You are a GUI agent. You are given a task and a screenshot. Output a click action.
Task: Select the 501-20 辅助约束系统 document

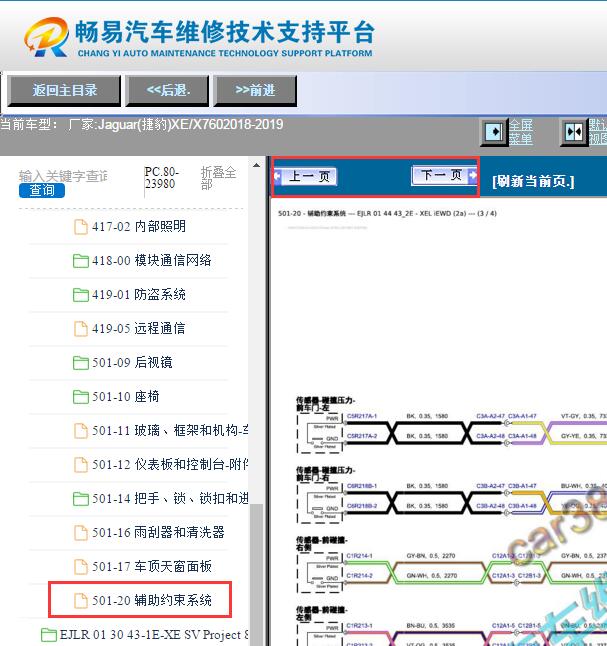click(151, 600)
